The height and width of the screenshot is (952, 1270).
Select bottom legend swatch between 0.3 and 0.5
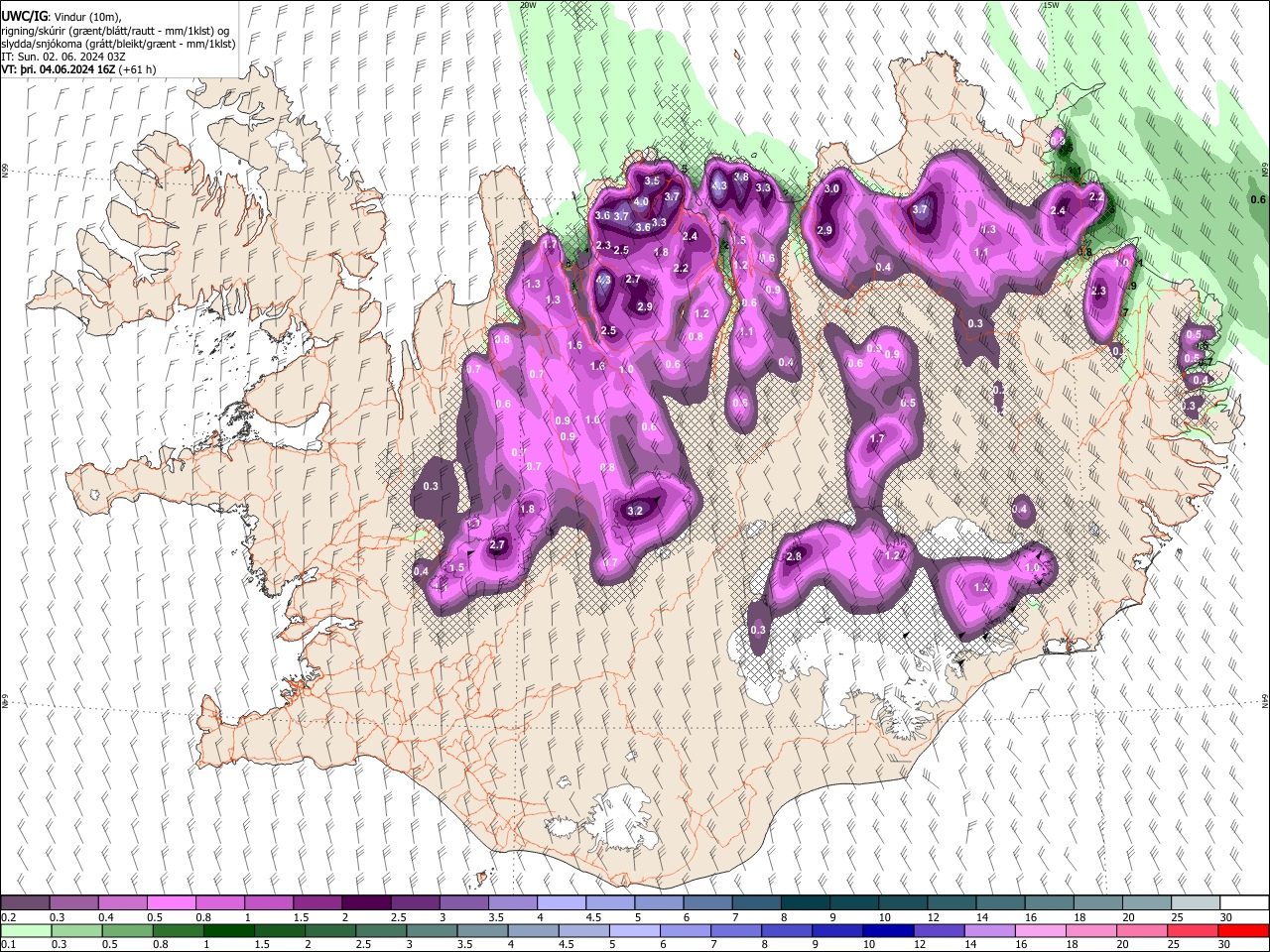[76, 930]
